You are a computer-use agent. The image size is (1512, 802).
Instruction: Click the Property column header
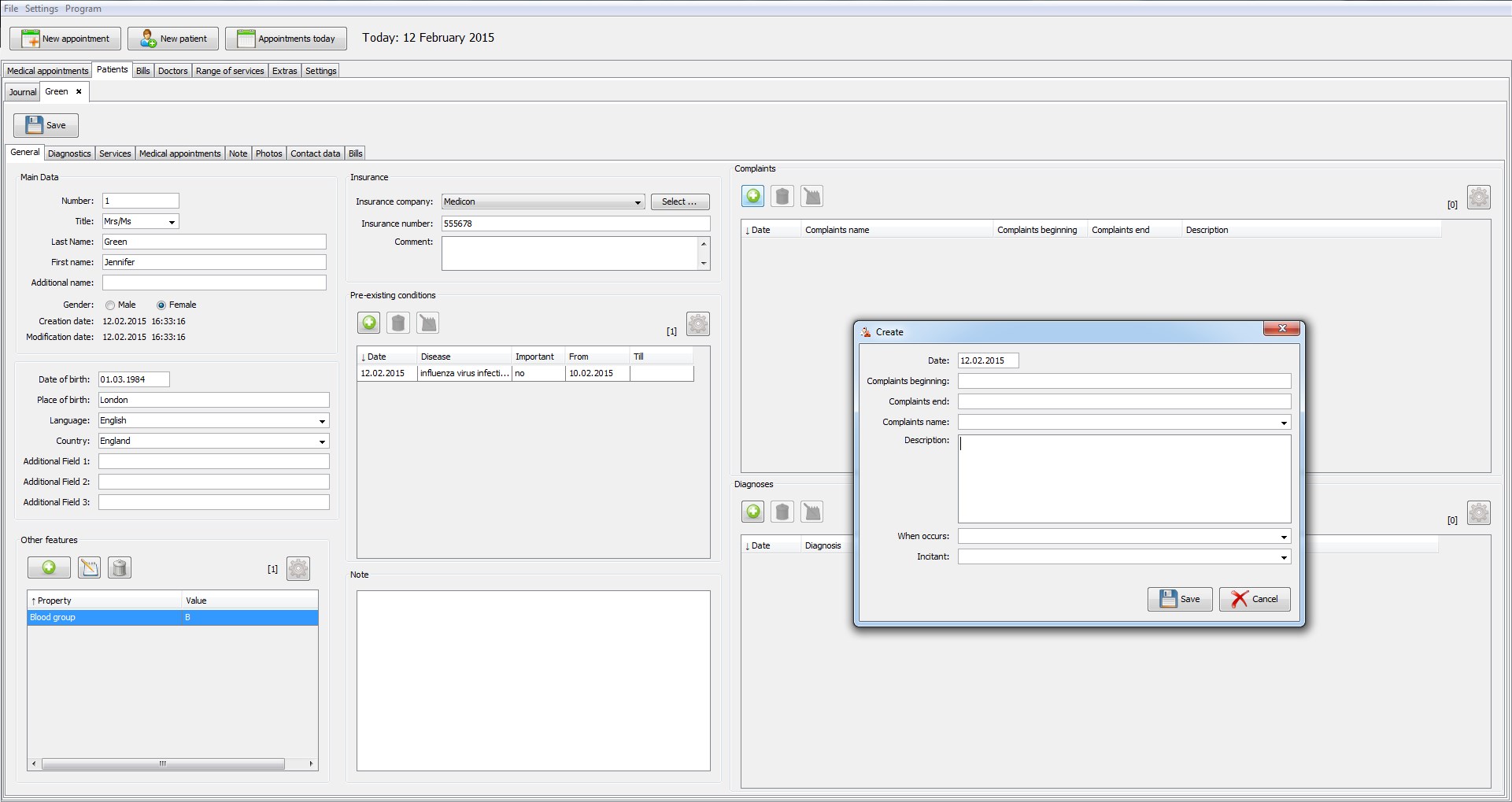tap(105, 601)
